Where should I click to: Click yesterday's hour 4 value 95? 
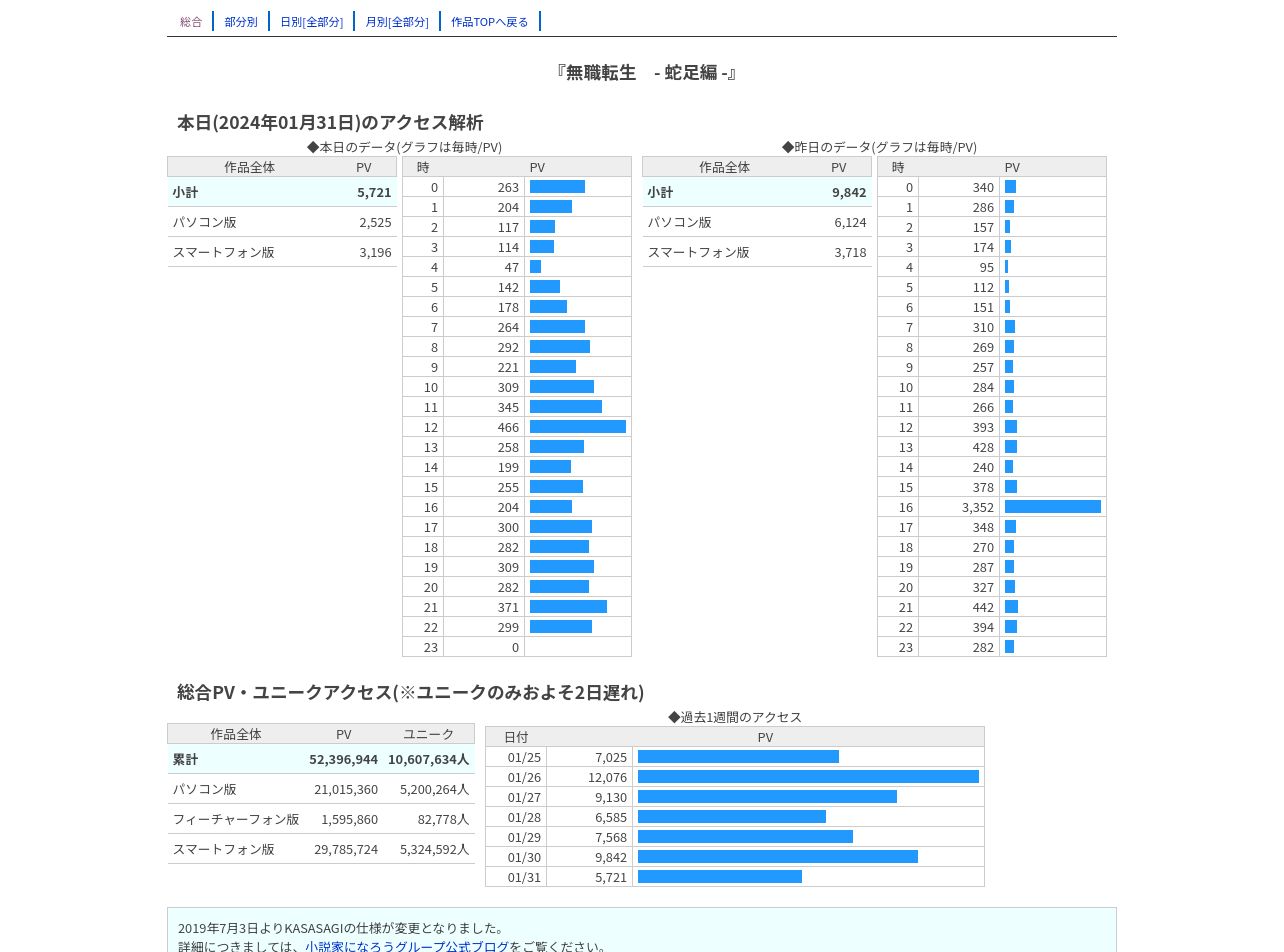(987, 267)
